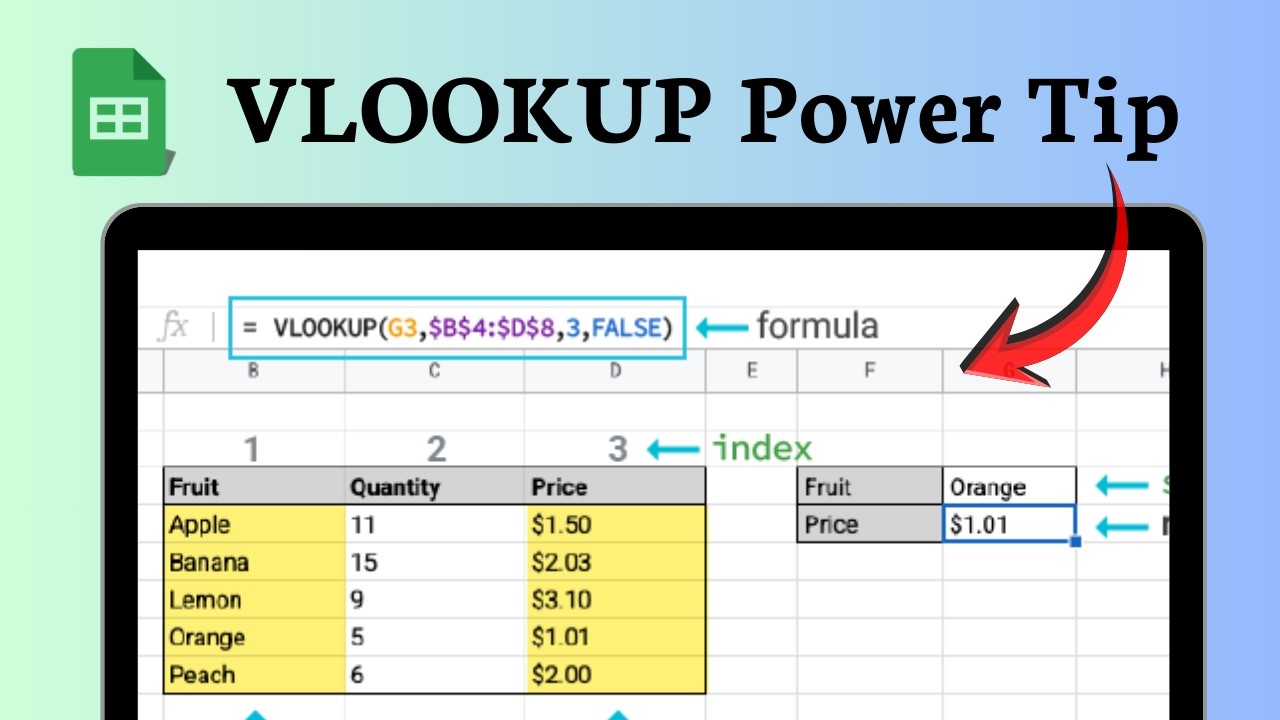Click quantity cell containing 6
The height and width of the screenshot is (720, 1280).
point(435,675)
